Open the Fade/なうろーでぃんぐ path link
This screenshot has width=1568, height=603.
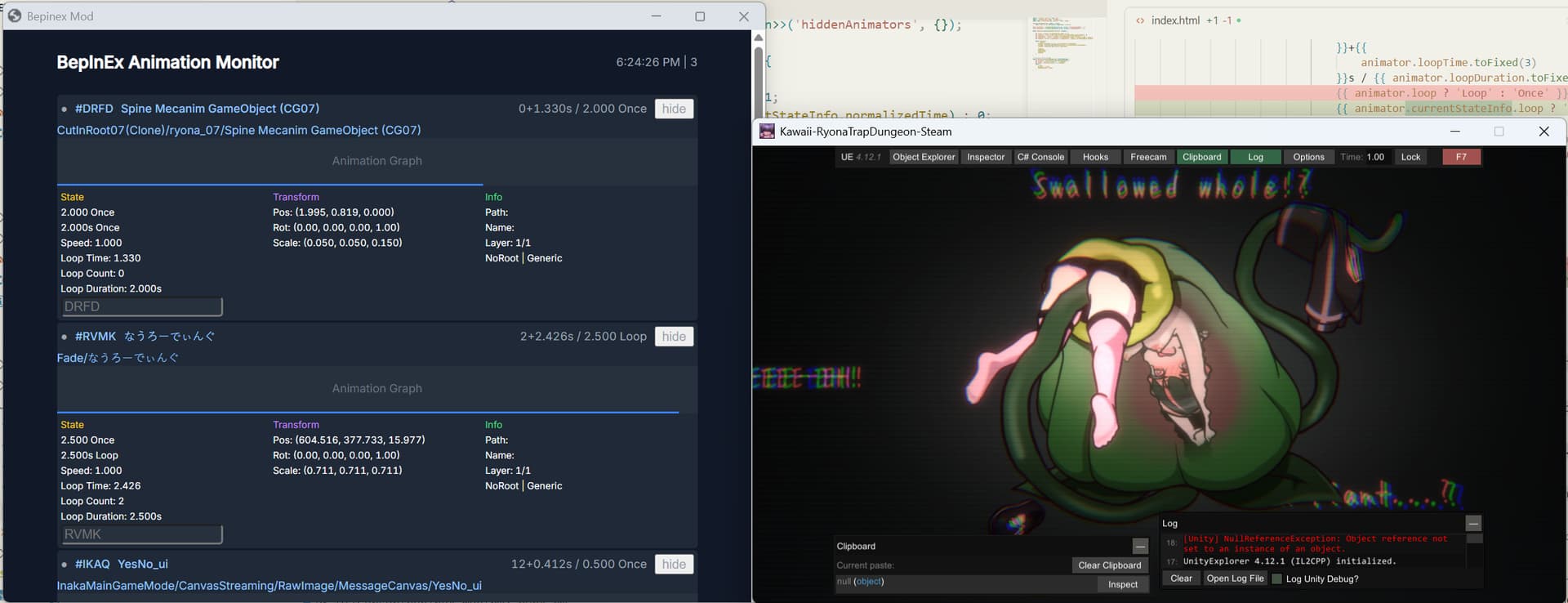click(x=118, y=358)
